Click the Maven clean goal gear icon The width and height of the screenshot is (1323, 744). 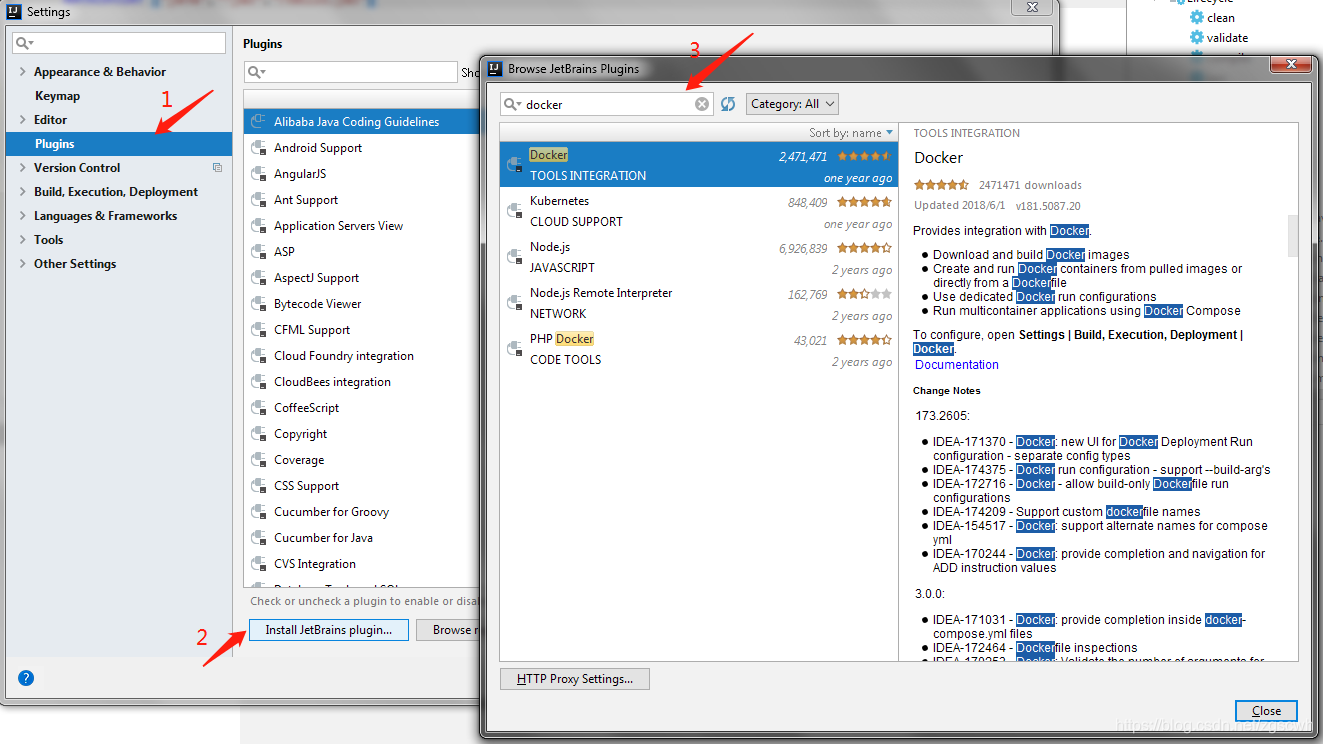(1196, 18)
